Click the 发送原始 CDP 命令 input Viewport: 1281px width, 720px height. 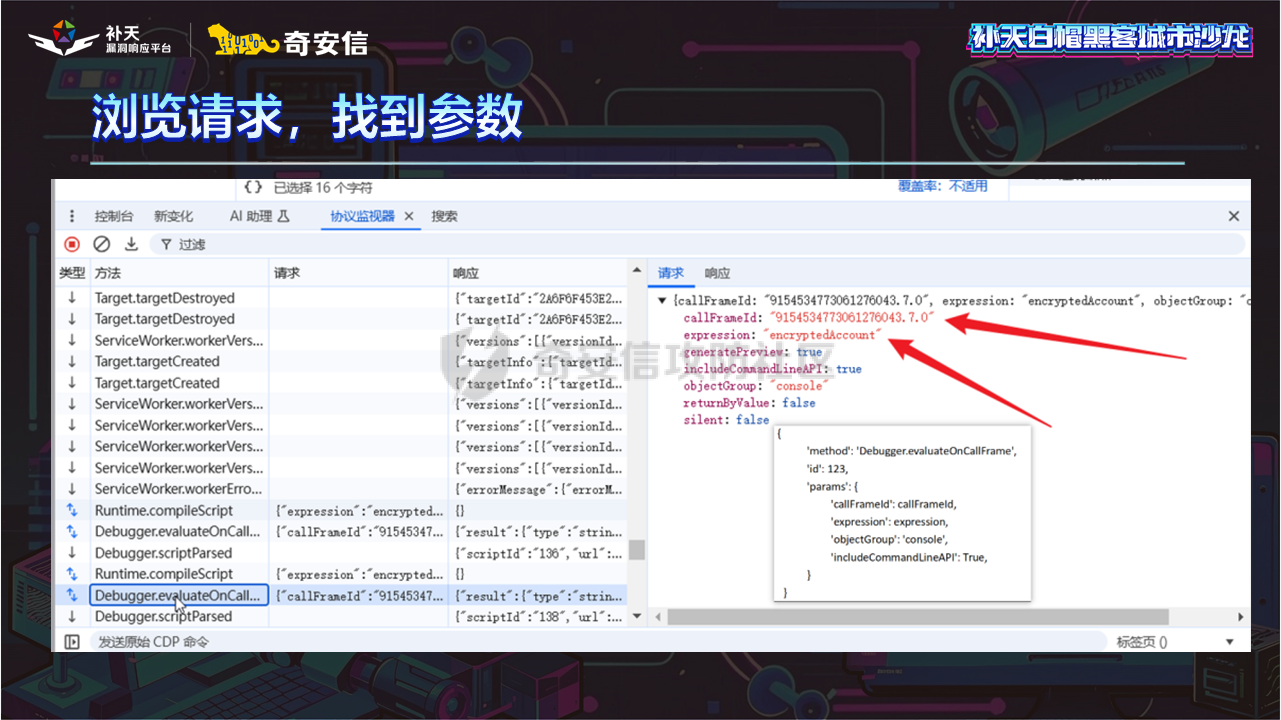pyautogui.click(x=600, y=642)
